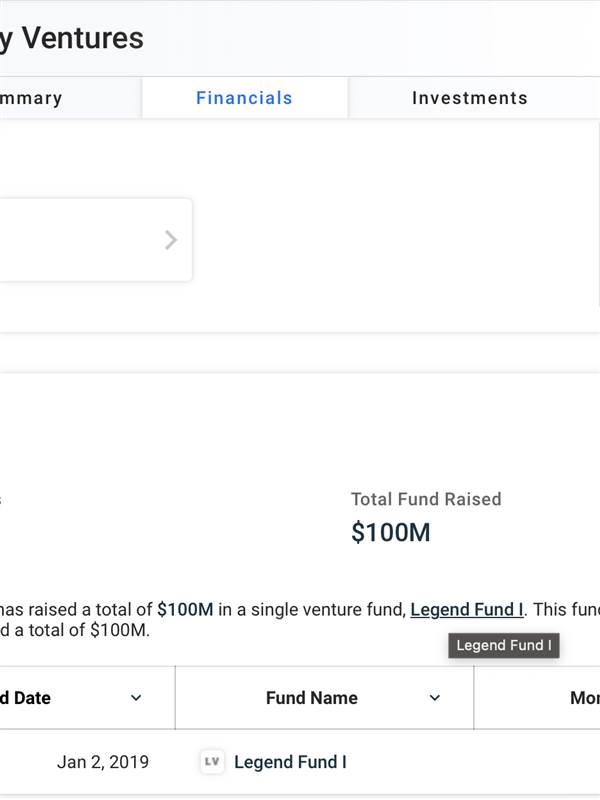Open the underlined Legend Fund I link in the paragraph

[466, 609]
